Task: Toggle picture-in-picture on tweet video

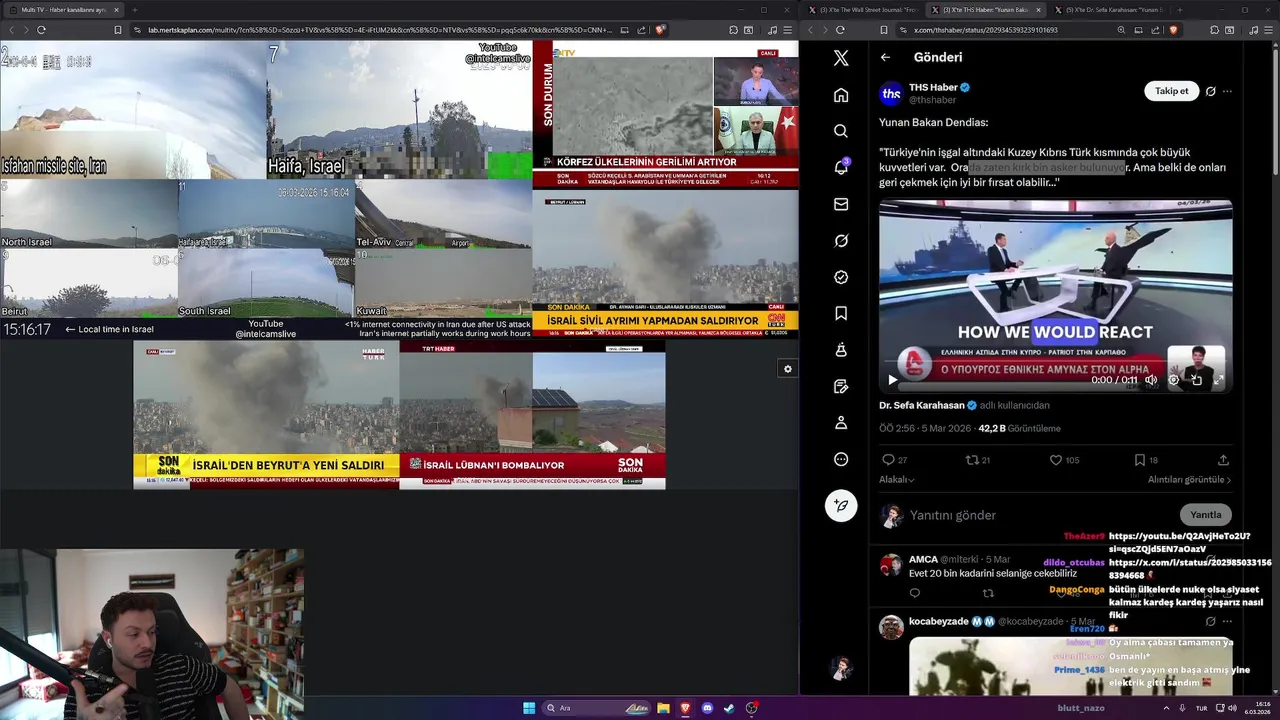Action: (x=1196, y=380)
